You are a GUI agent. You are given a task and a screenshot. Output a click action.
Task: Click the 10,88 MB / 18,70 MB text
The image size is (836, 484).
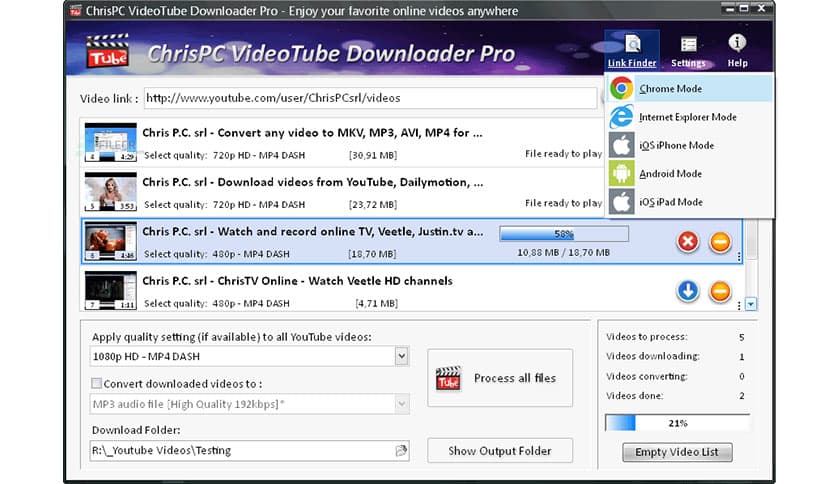[564, 253]
